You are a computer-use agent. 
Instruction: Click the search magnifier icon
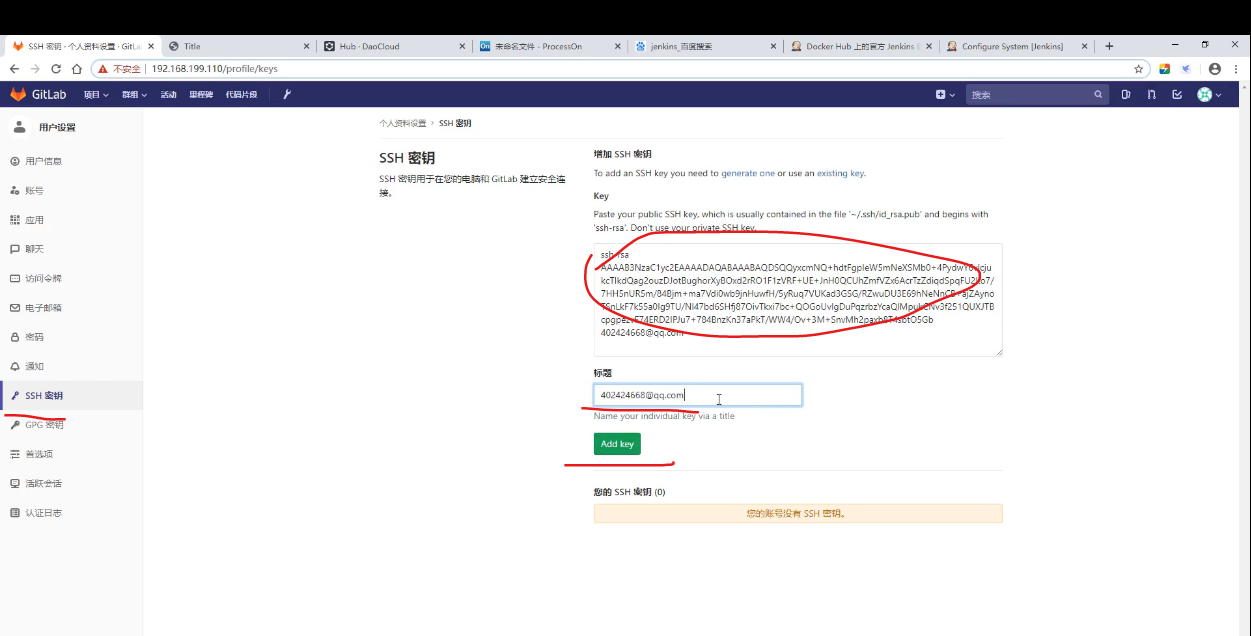pos(1098,95)
